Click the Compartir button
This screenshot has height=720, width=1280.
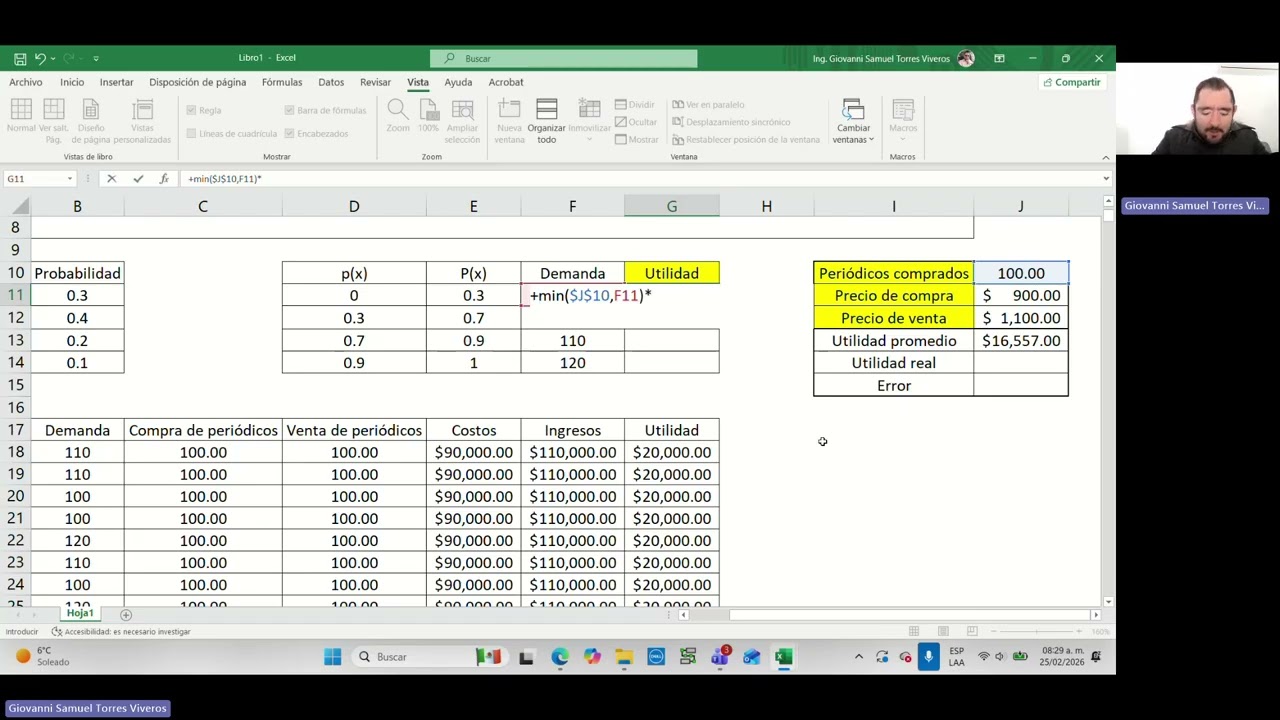coord(1071,82)
